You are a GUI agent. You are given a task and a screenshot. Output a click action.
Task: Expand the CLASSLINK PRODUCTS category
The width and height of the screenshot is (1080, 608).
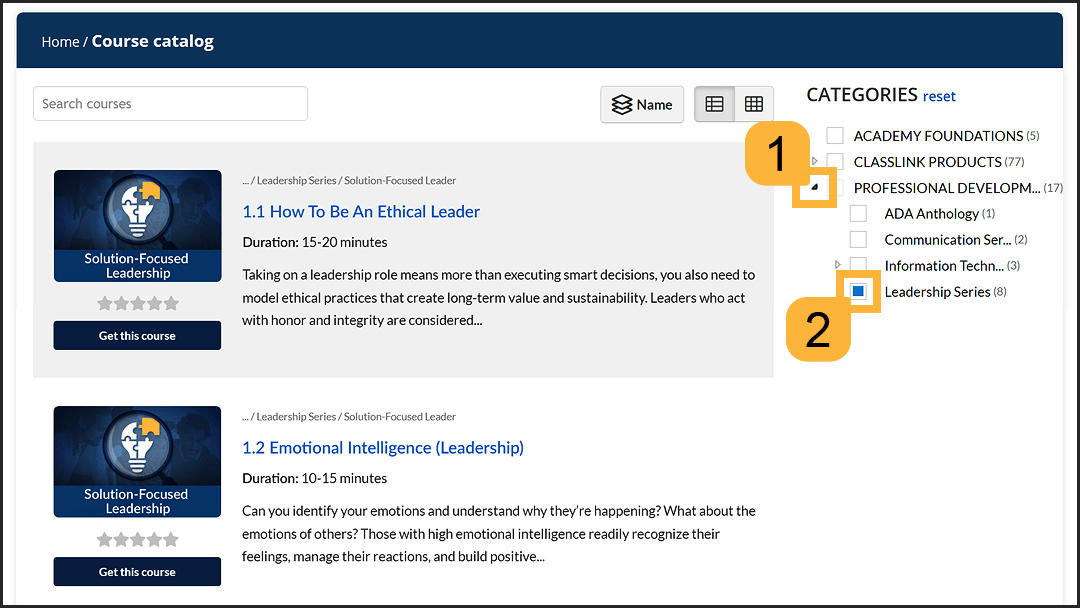(x=815, y=161)
